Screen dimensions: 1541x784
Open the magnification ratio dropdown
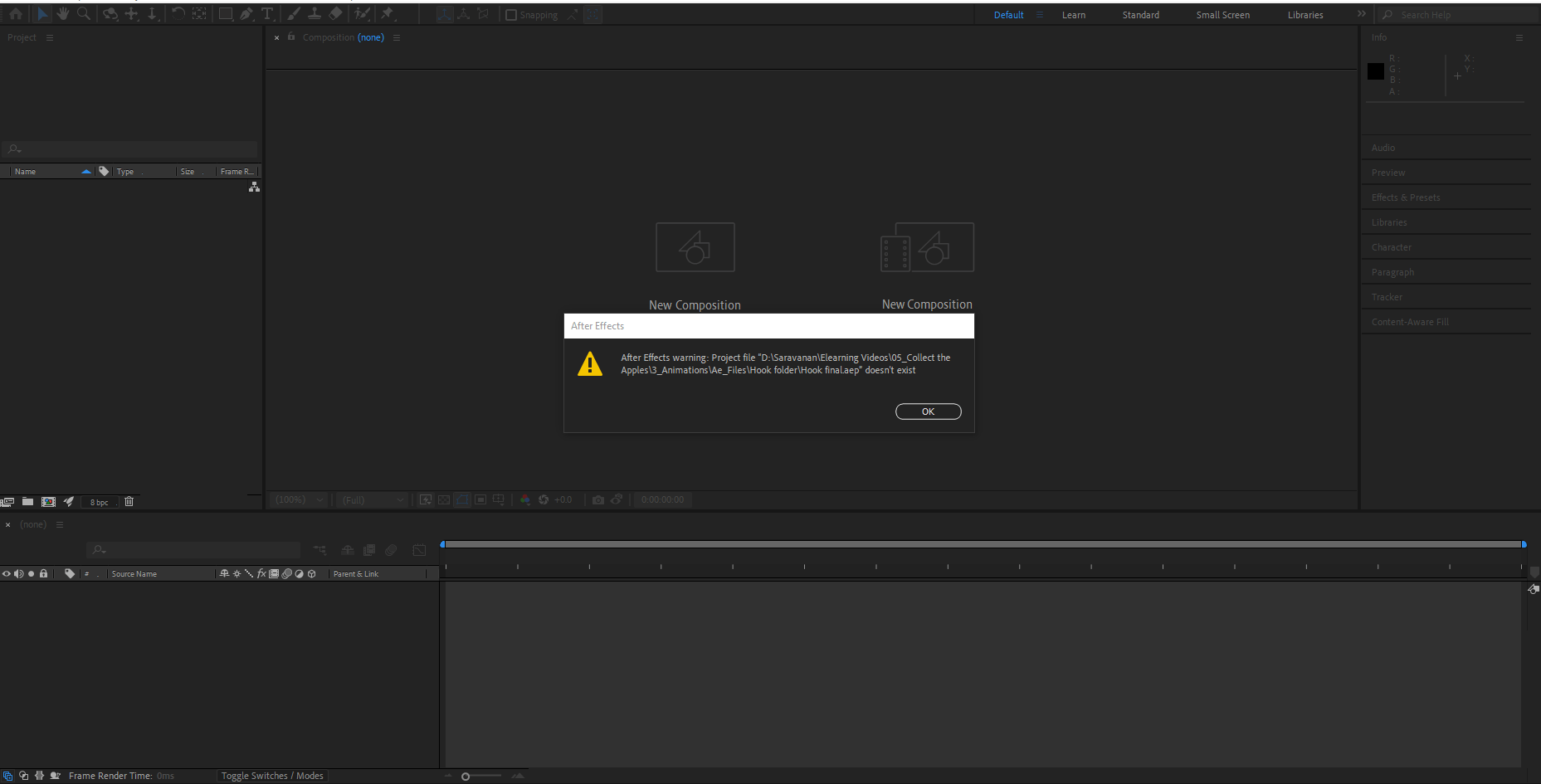297,499
